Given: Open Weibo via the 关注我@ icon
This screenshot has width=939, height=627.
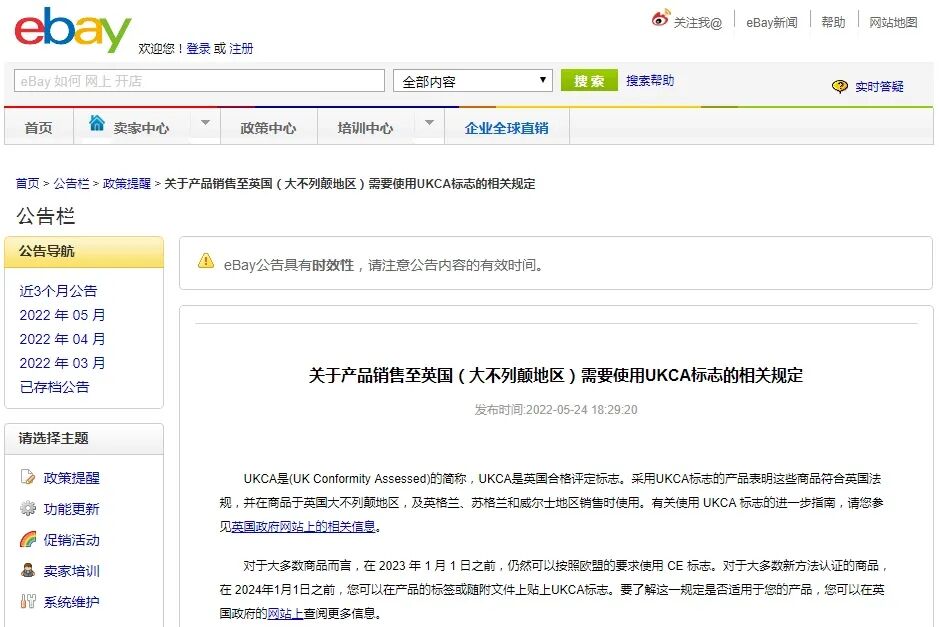Looking at the screenshot, I should (659, 17).
